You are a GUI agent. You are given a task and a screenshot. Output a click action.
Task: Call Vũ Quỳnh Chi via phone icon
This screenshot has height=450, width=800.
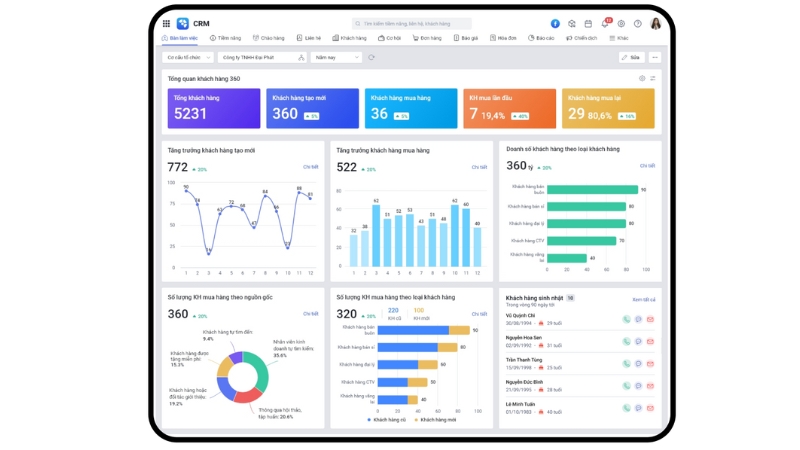coord(626,319)
